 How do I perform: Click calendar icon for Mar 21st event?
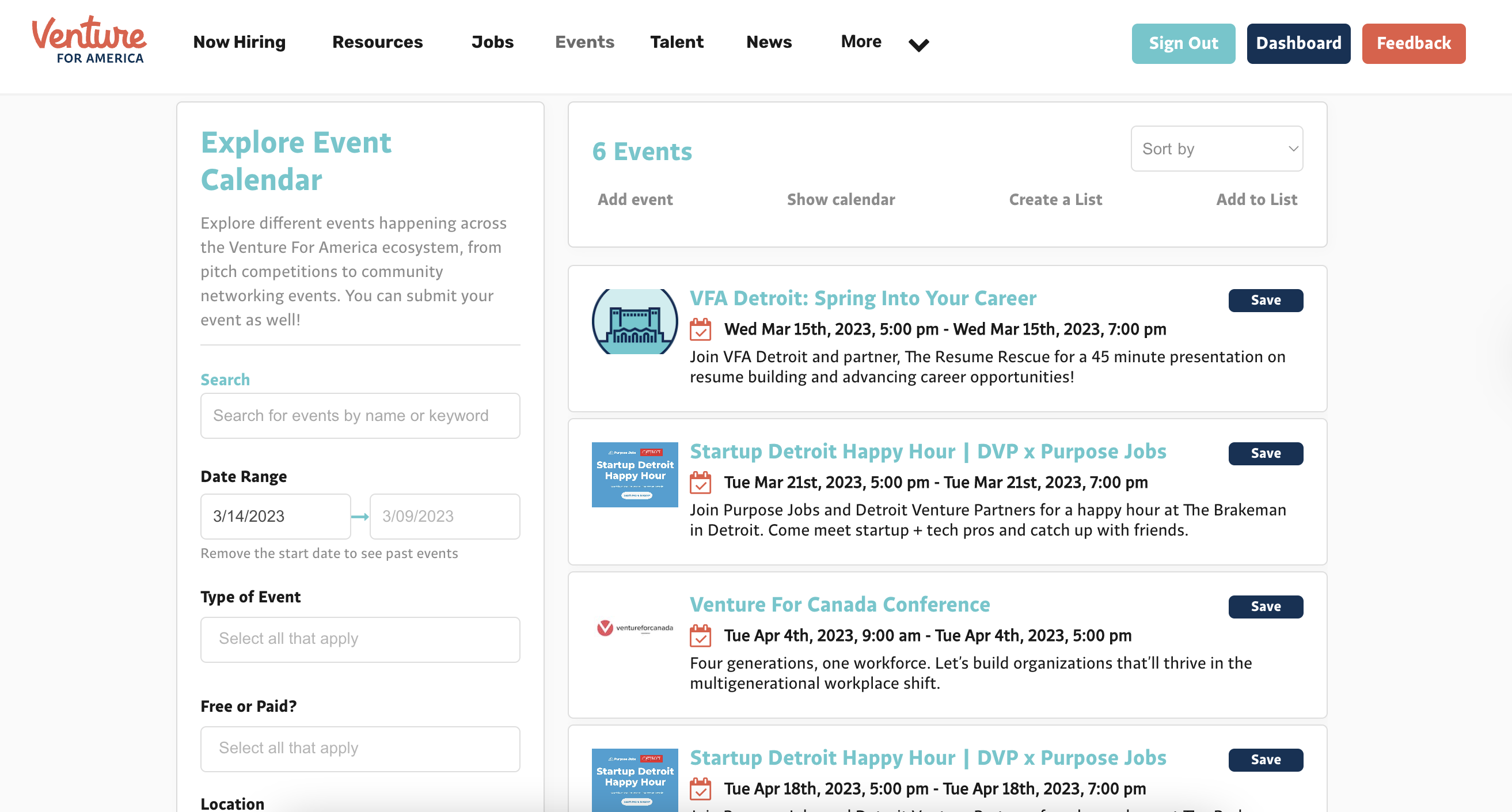pos(700,483)
